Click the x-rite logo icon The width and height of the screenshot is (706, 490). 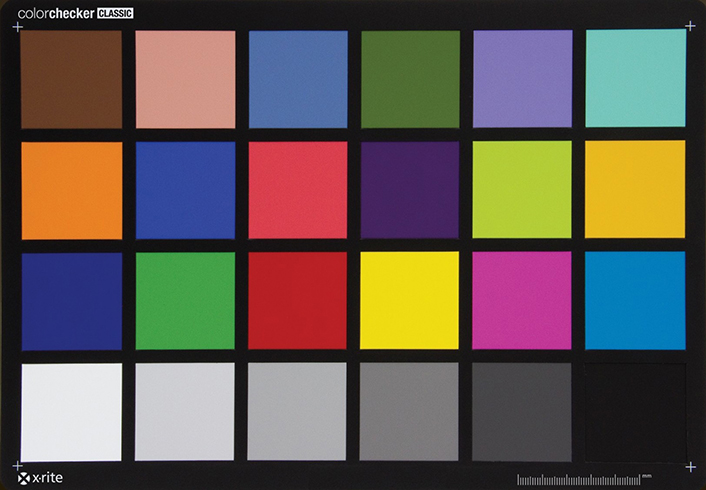[x=25, y=478]
